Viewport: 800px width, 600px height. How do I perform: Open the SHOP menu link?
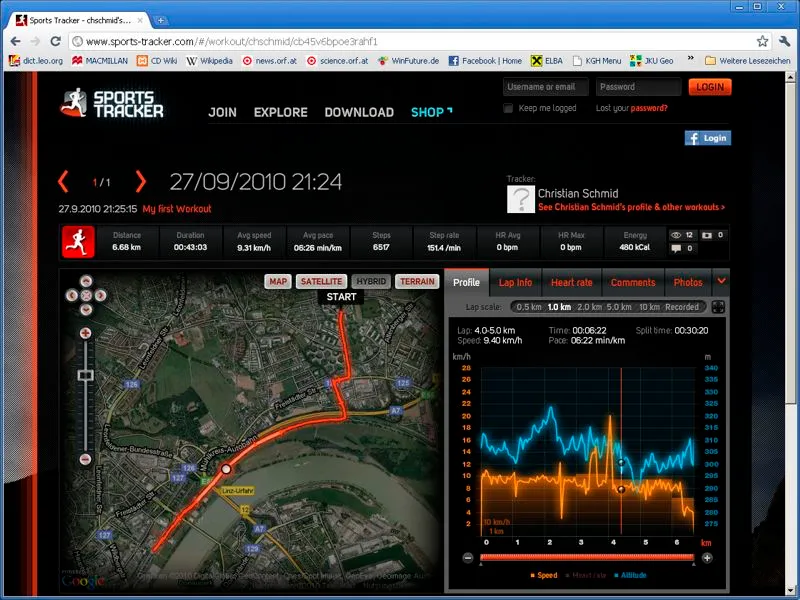(x=432, y=112)
